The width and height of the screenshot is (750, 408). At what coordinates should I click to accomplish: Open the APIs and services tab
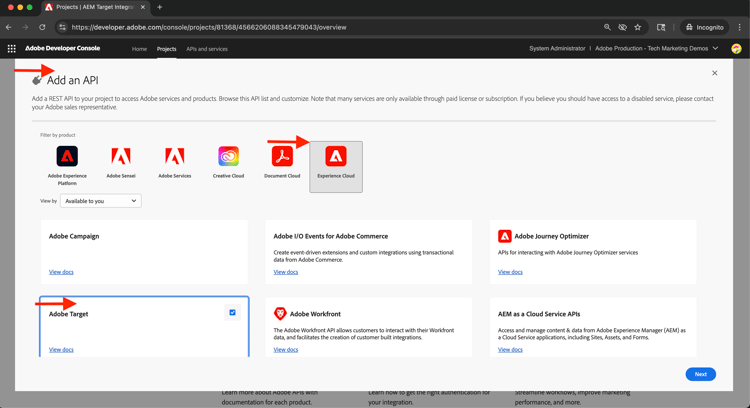click(207, 48)
